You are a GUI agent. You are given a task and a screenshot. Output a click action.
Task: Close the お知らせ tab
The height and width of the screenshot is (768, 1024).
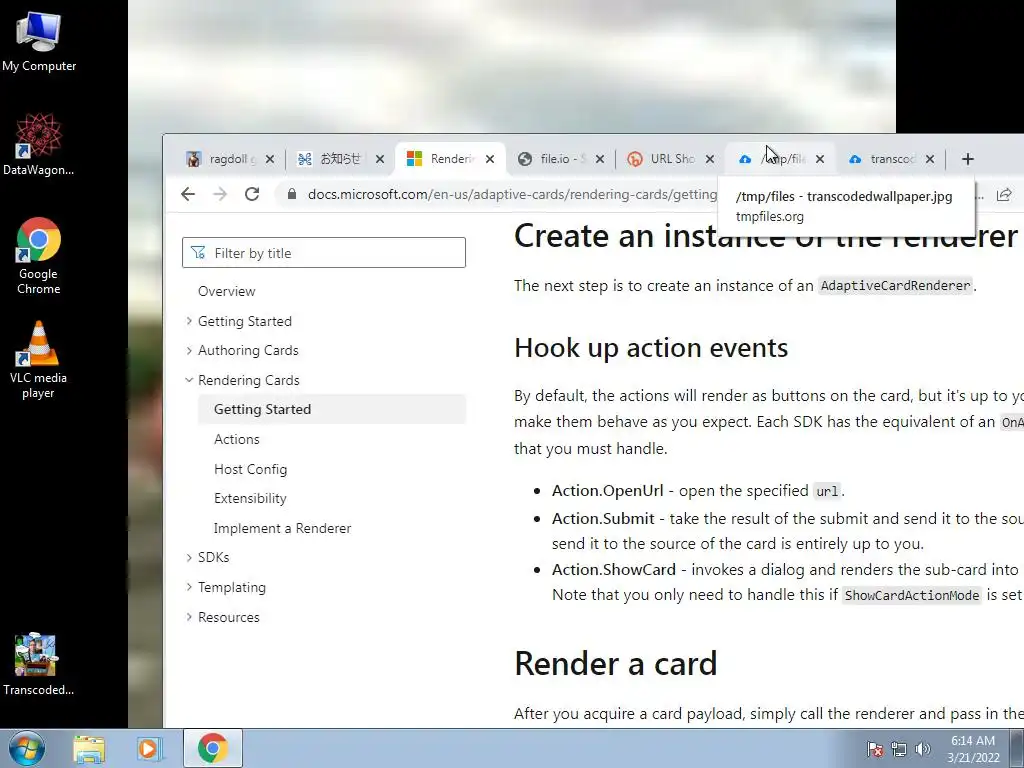(x=380, y=159)
